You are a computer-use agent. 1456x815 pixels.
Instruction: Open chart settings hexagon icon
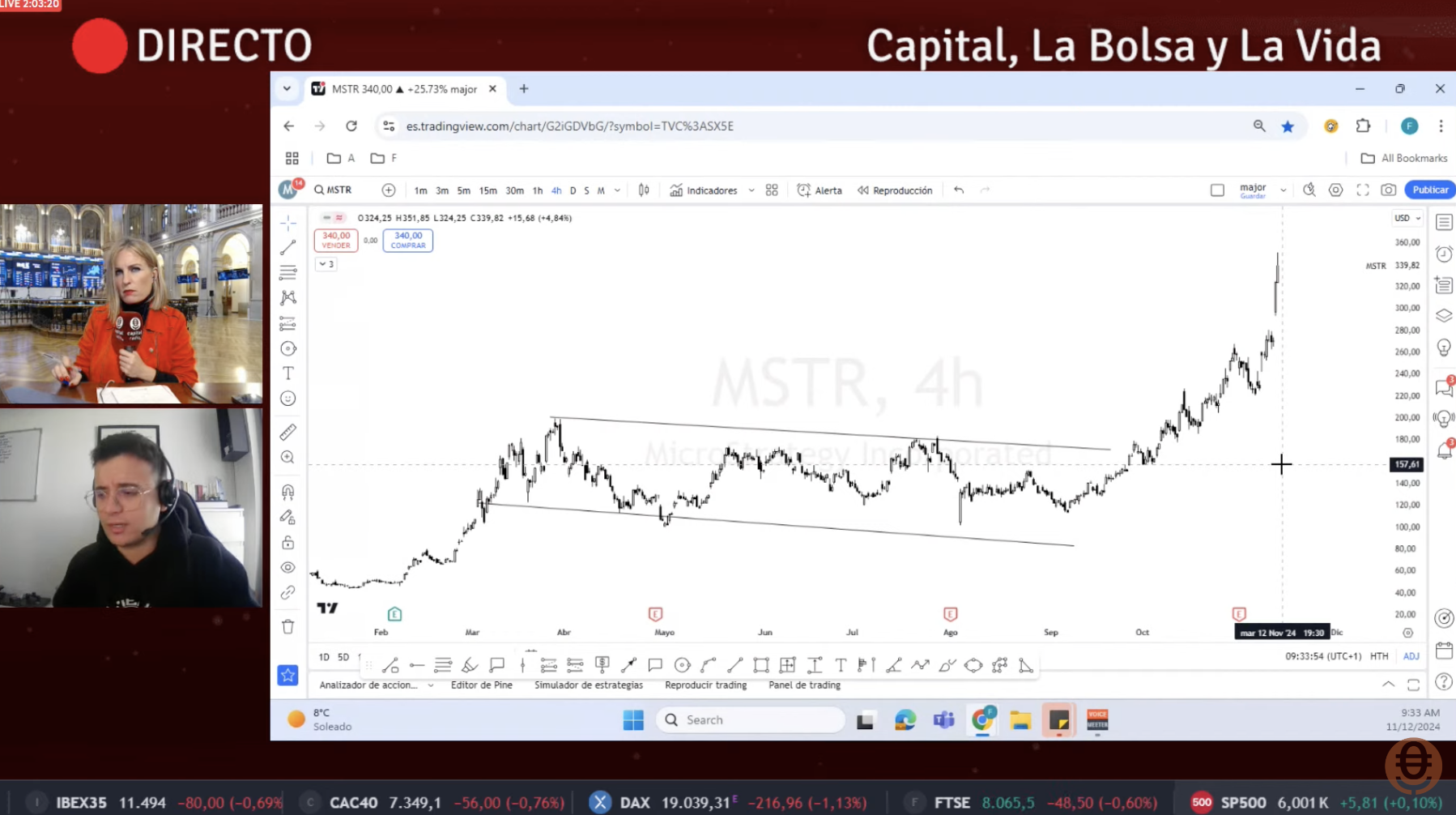1336,190
